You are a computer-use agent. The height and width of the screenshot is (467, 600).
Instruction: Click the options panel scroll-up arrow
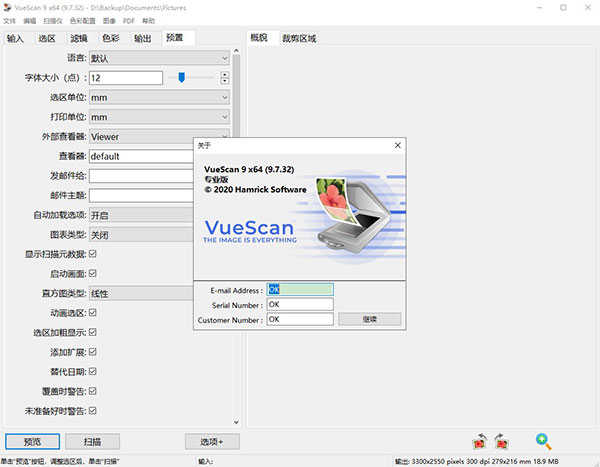[236, 51]
